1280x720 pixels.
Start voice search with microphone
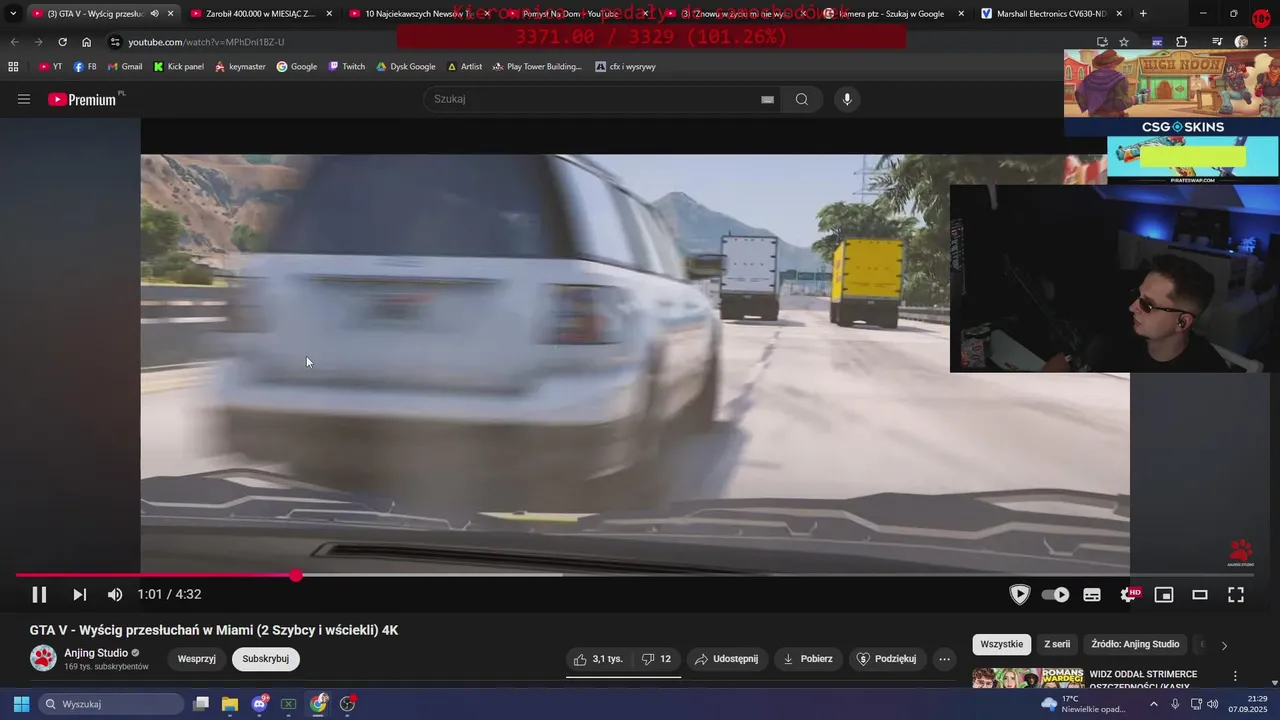[847, 99]
